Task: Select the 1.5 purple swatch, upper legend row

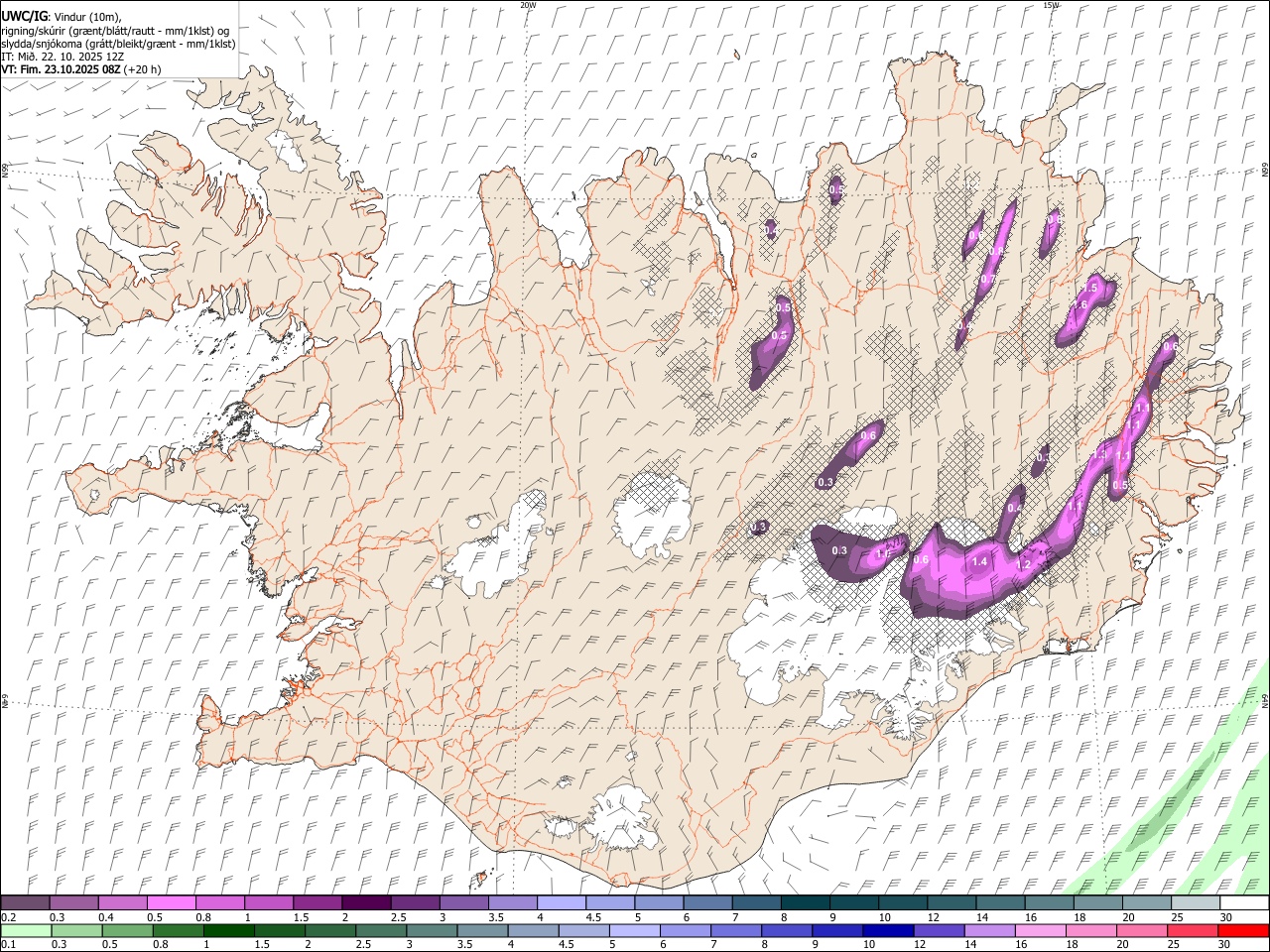Action: click(x=317, y=902)
